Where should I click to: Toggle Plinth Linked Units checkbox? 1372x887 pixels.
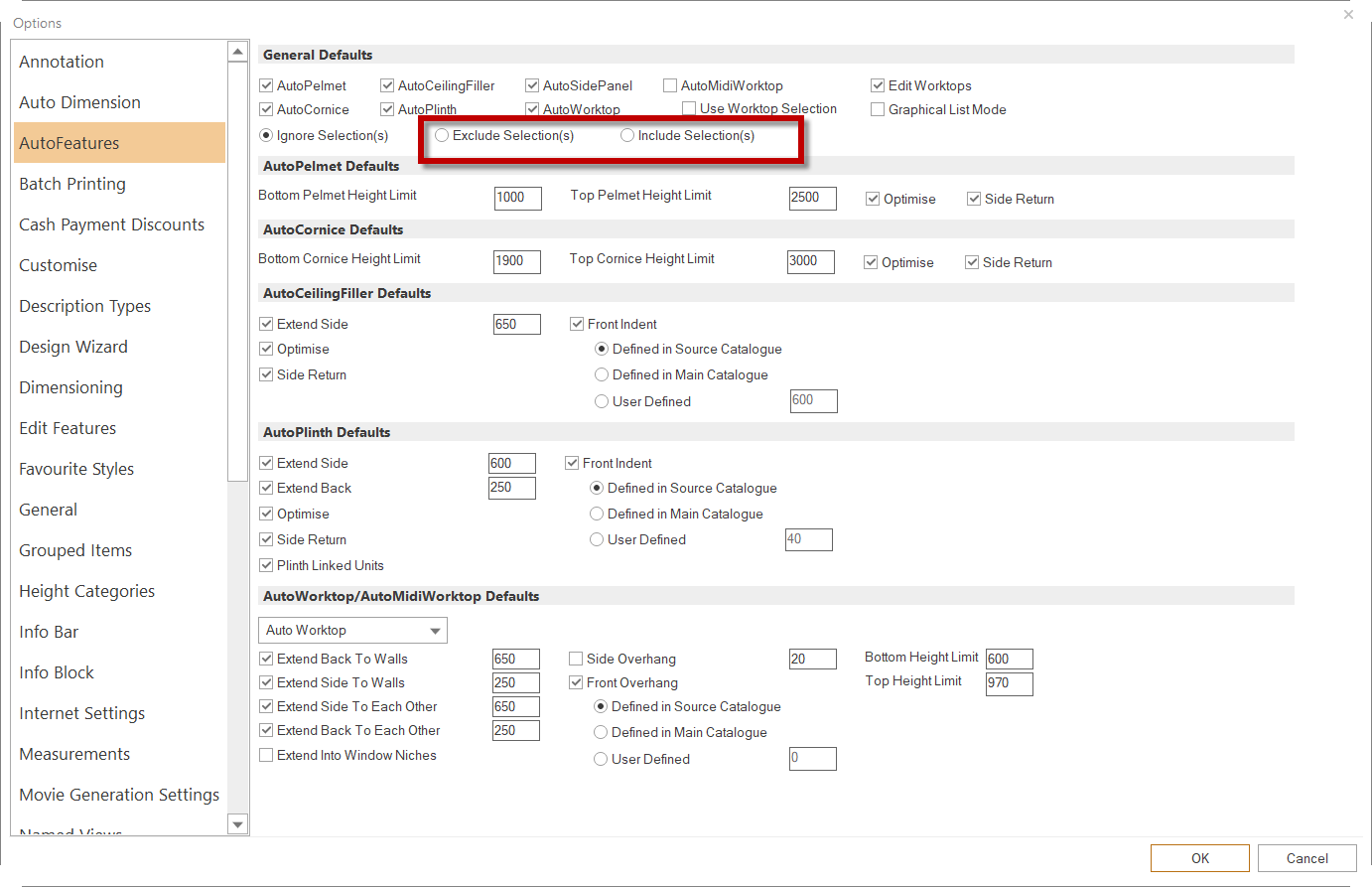coord(266,565)
